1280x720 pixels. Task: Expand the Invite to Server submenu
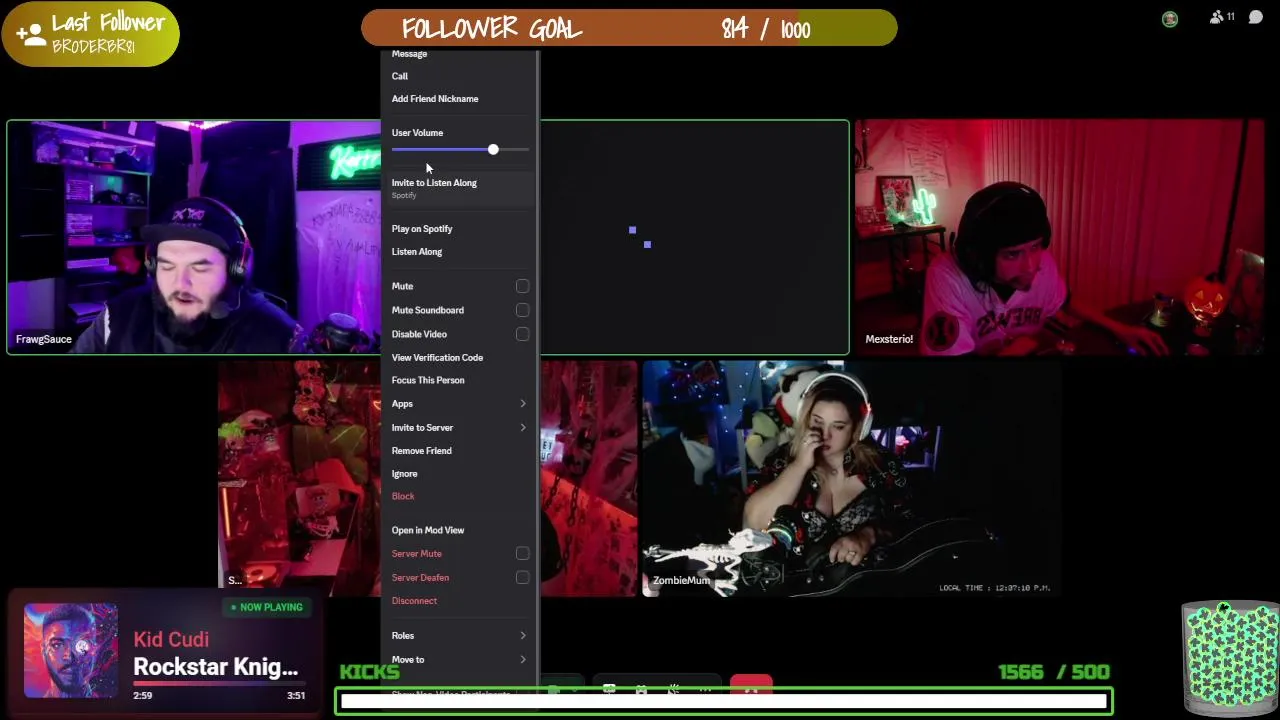pos(459,428)
